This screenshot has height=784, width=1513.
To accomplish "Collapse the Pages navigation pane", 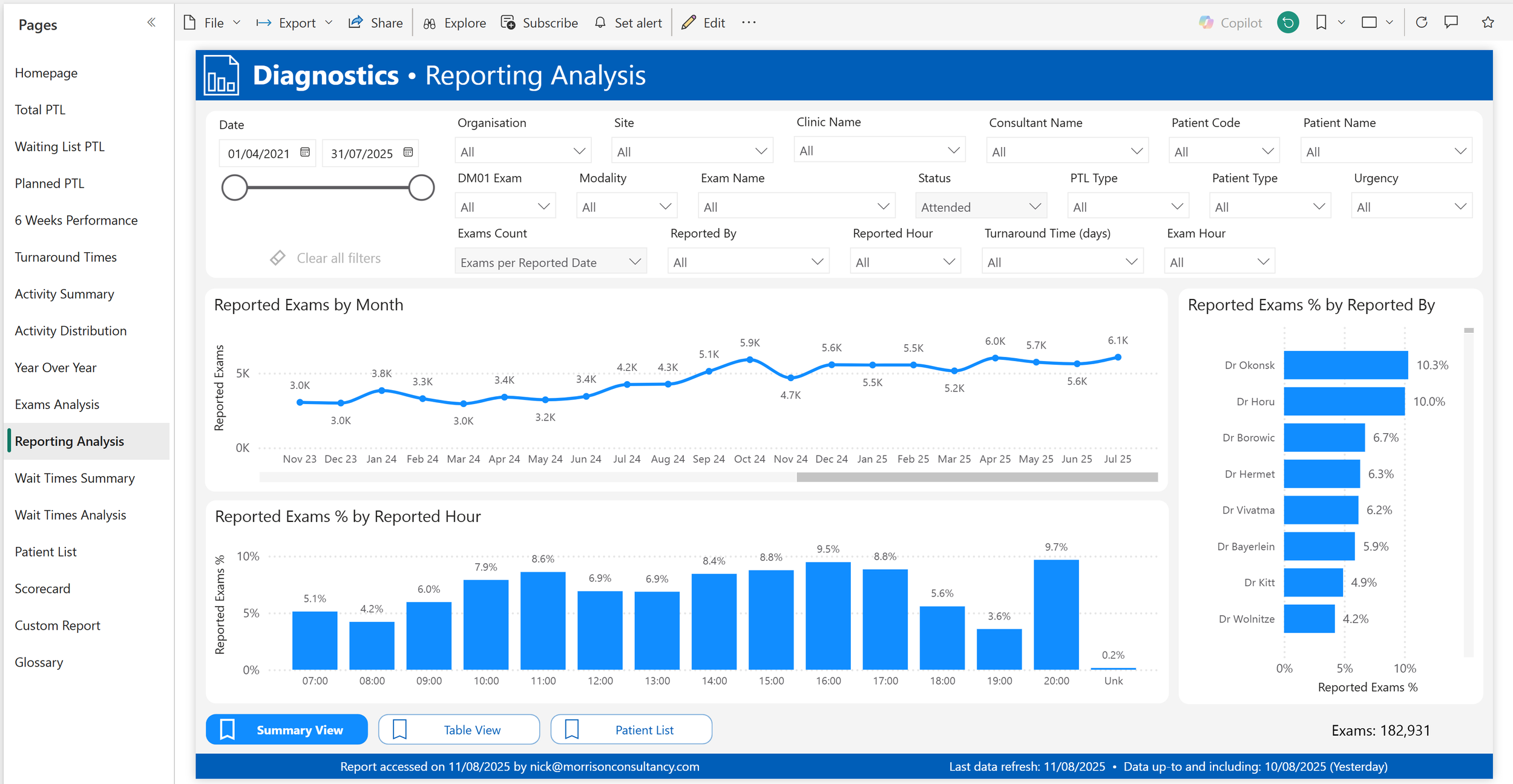I will (151, 23).
